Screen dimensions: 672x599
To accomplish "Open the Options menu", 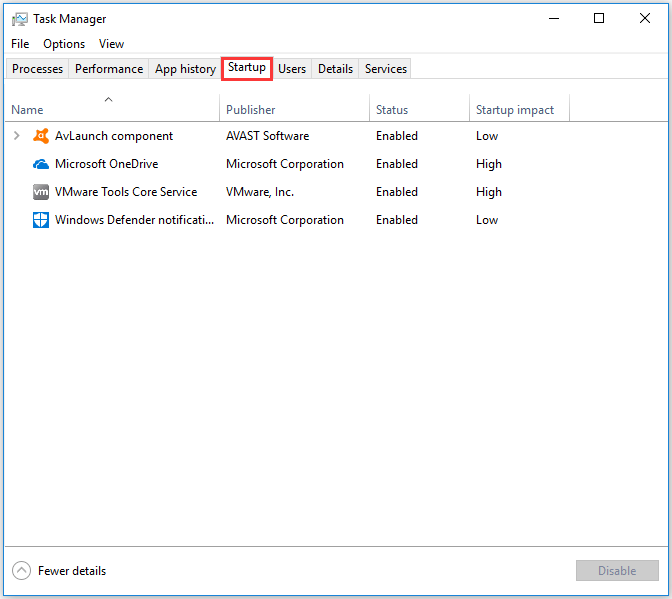I will pyautogui.click(x=64, y=44).
